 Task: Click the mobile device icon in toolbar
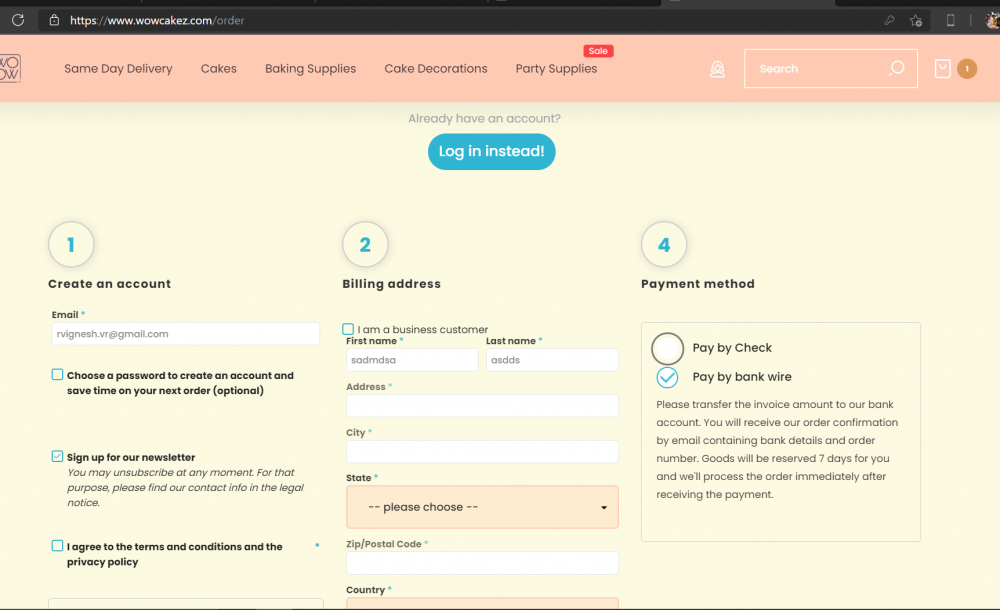click(x=951, y=20)
